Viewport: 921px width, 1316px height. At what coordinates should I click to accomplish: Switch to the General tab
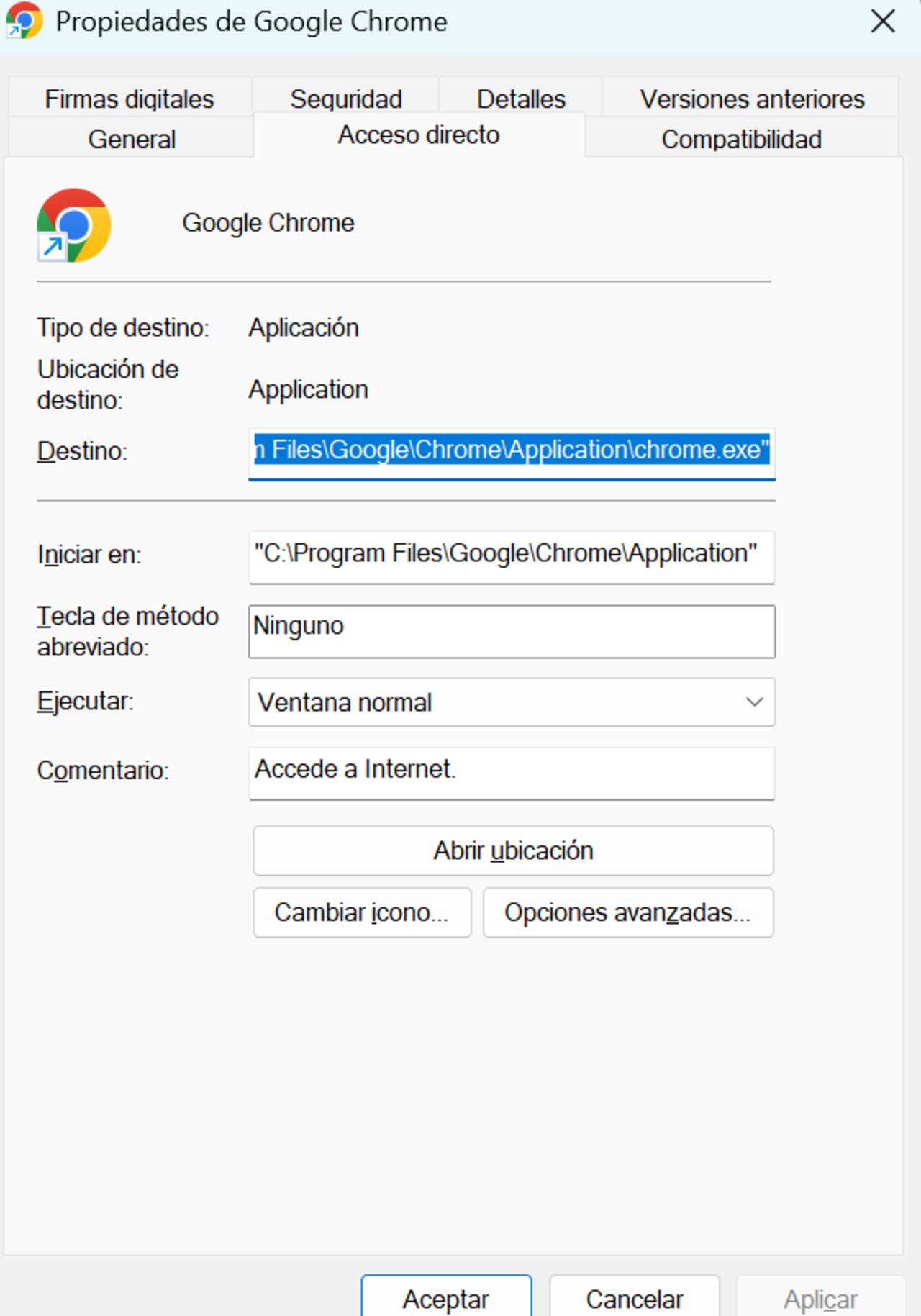click(132, 138)
